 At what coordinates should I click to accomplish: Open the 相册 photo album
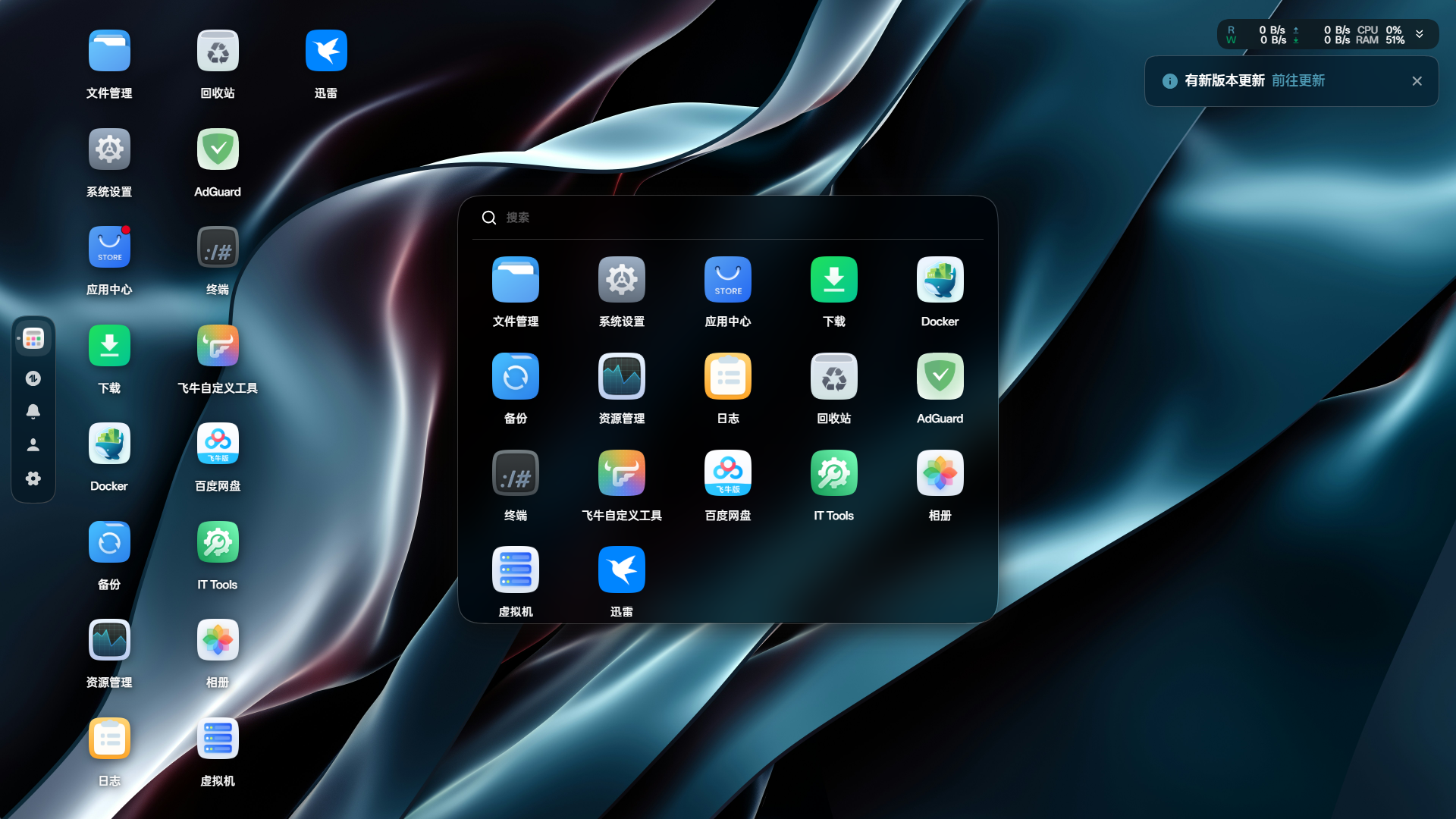pos(940,472)
